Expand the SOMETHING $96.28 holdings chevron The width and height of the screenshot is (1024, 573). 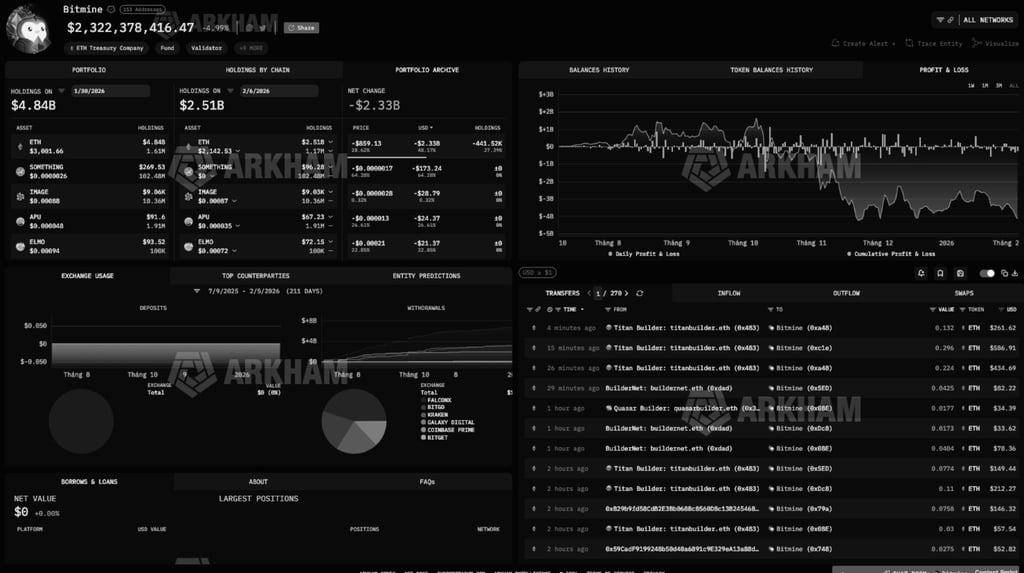[x=330, y=167]
